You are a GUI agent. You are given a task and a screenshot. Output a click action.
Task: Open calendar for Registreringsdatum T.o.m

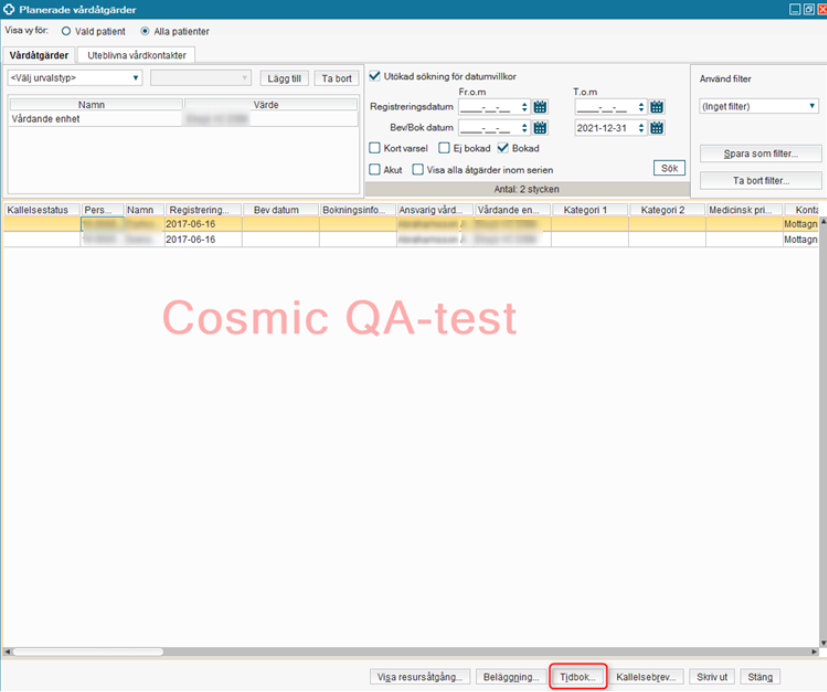click(656, 107)
